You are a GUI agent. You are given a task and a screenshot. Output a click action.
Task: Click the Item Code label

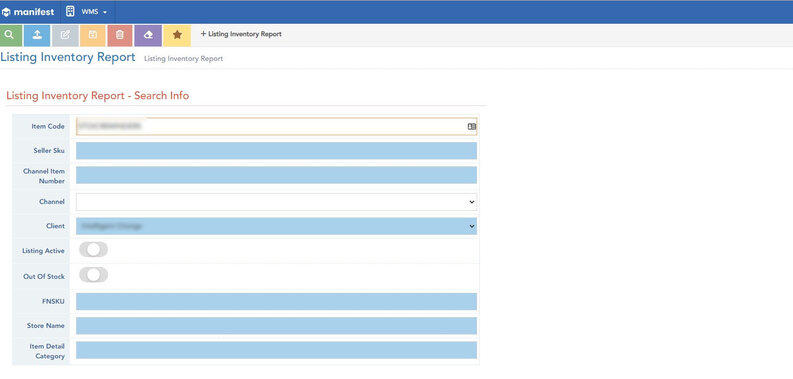[48, 127]
